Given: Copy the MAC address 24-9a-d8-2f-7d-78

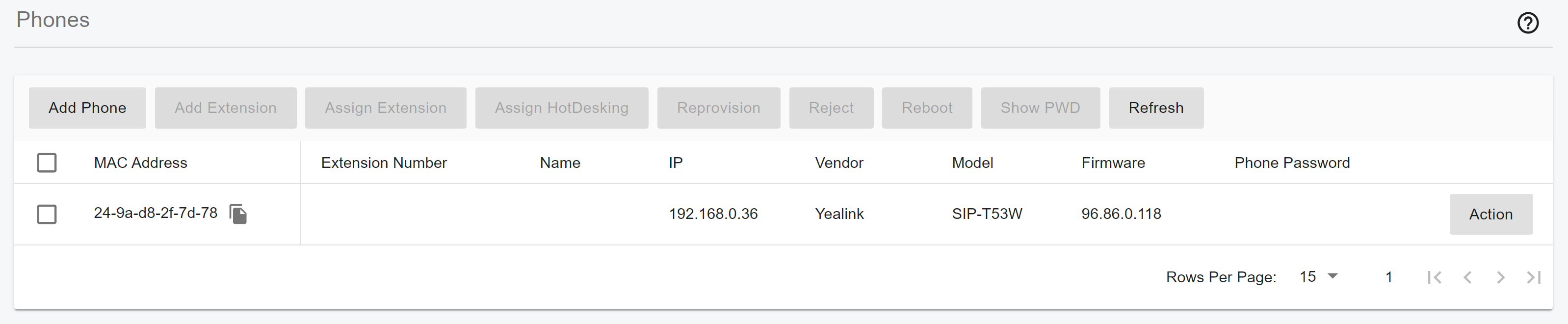Looking at the screenshot, I should pos(238,214).
